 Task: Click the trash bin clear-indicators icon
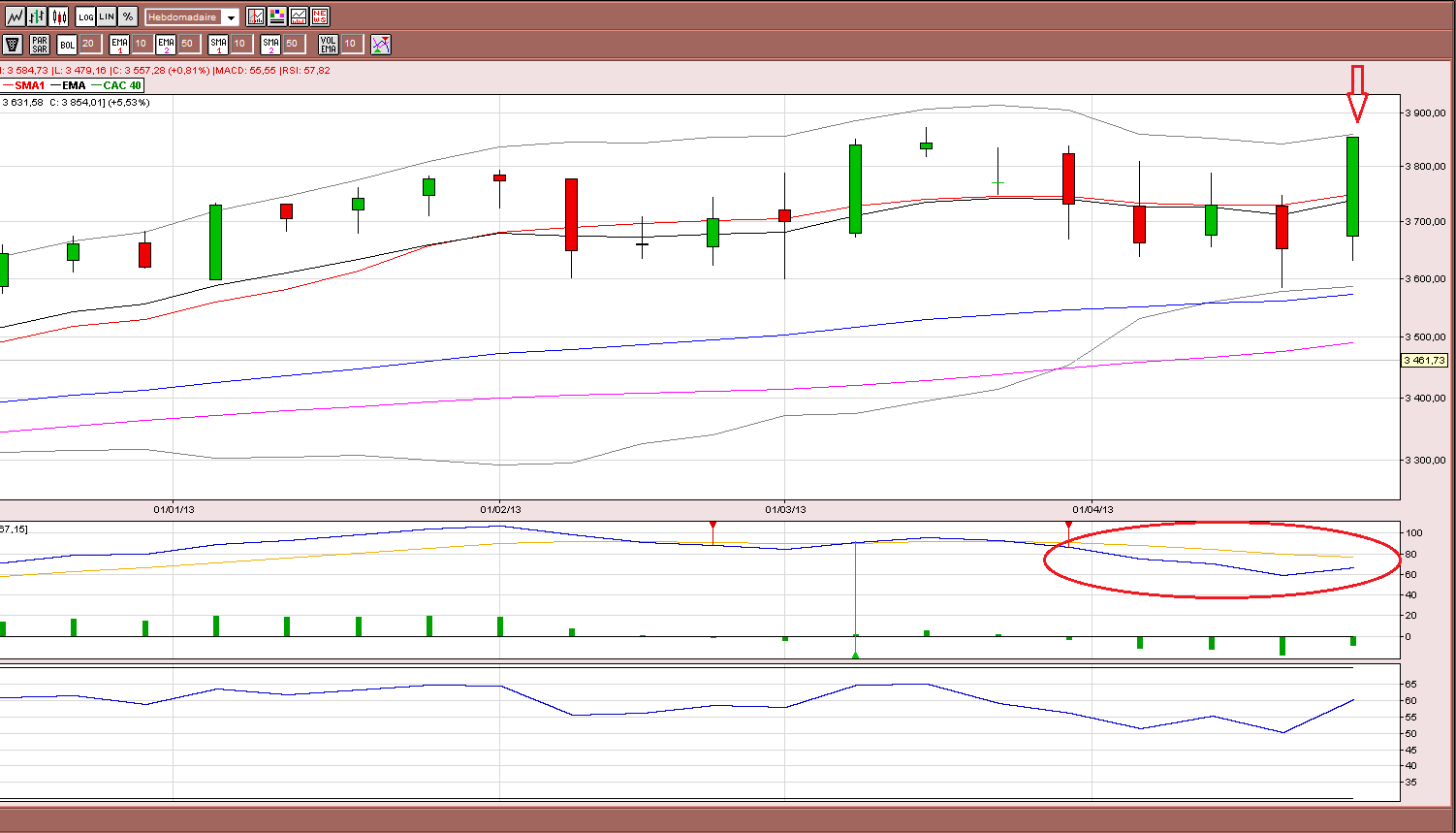13,44
